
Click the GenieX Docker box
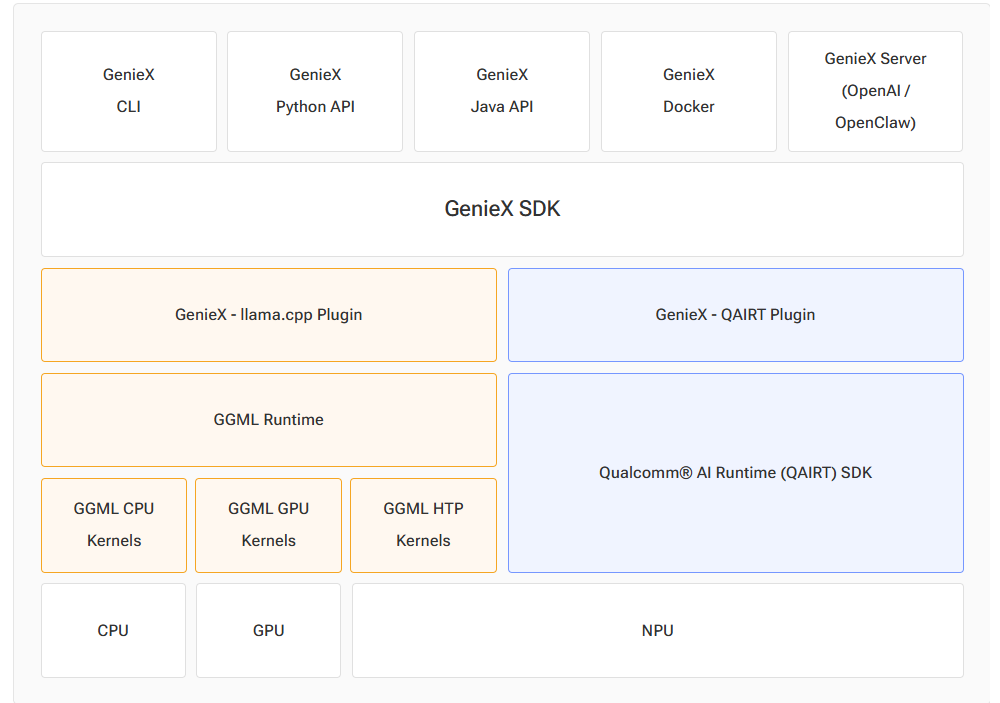[689, 91]
